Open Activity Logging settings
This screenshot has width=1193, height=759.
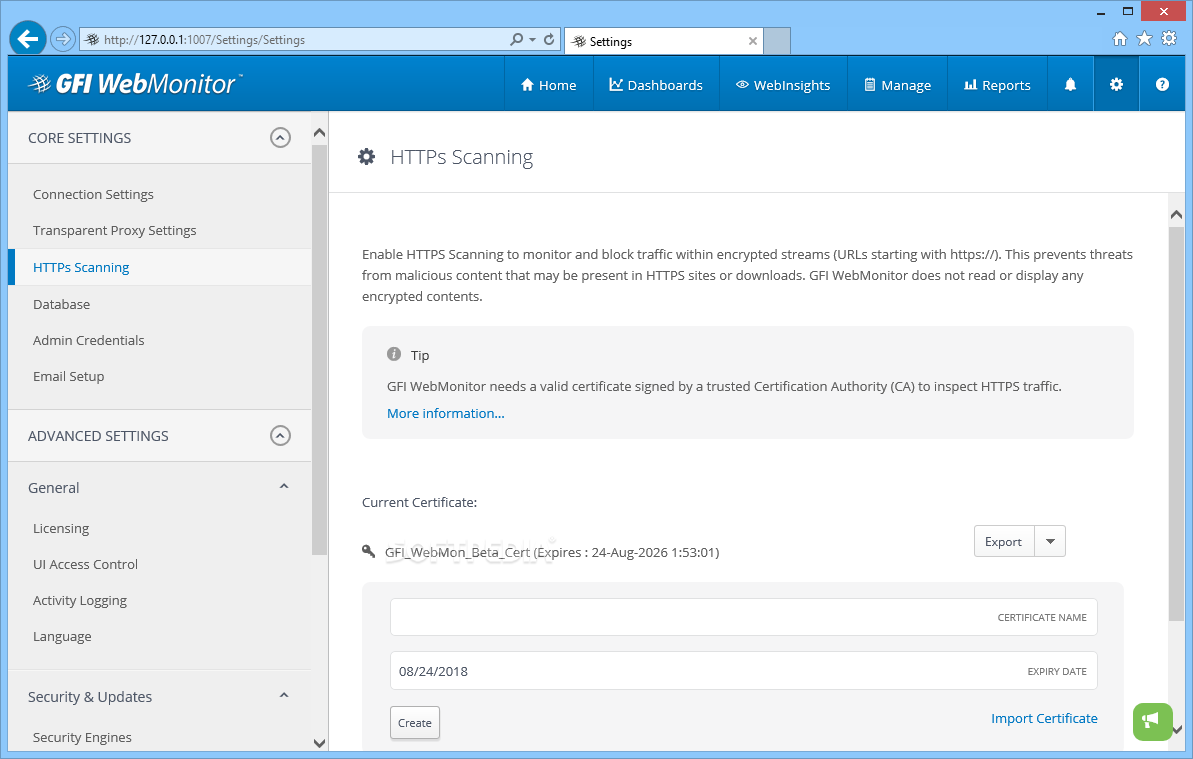click(x=80, y=600)
